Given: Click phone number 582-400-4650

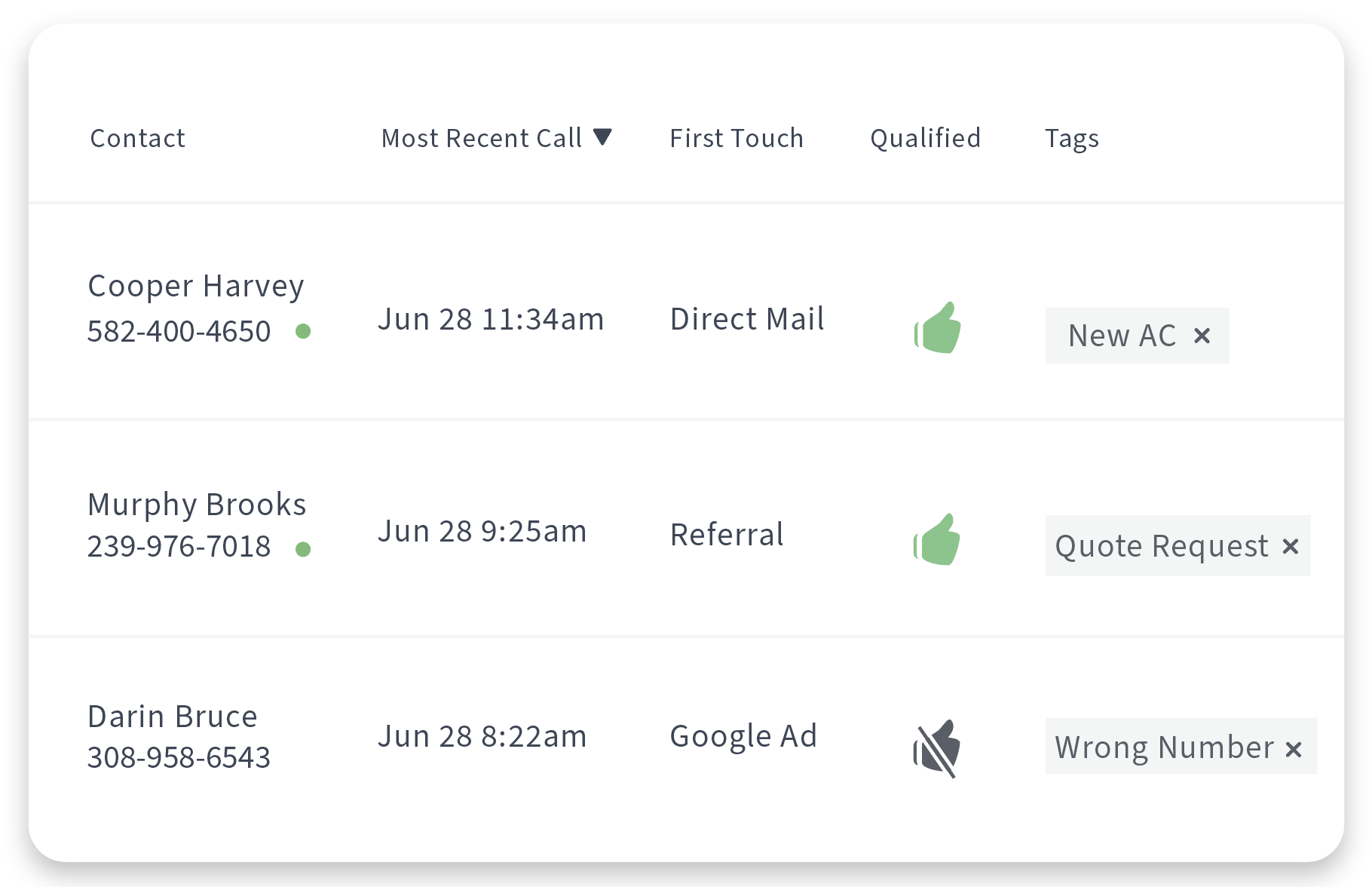Looking at the screenshot, I should click(x=179, y=331).
